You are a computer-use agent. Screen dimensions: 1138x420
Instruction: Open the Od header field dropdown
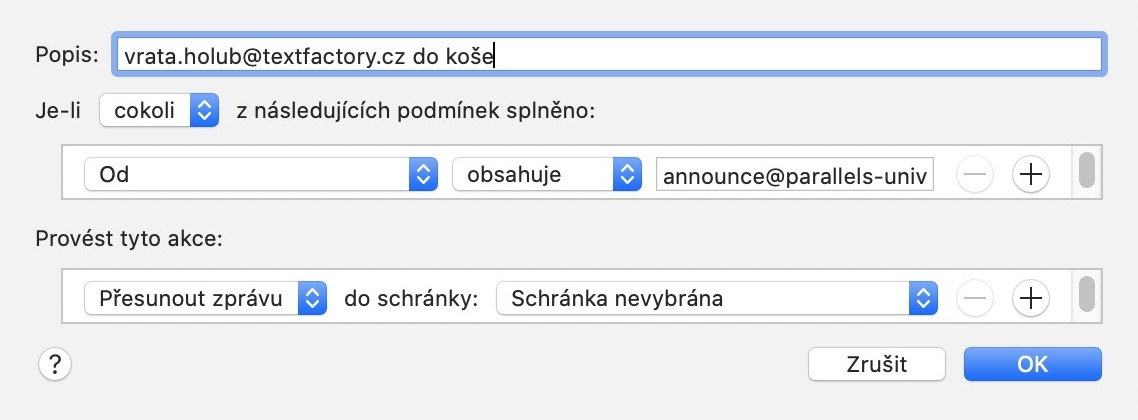pos(261,175)
